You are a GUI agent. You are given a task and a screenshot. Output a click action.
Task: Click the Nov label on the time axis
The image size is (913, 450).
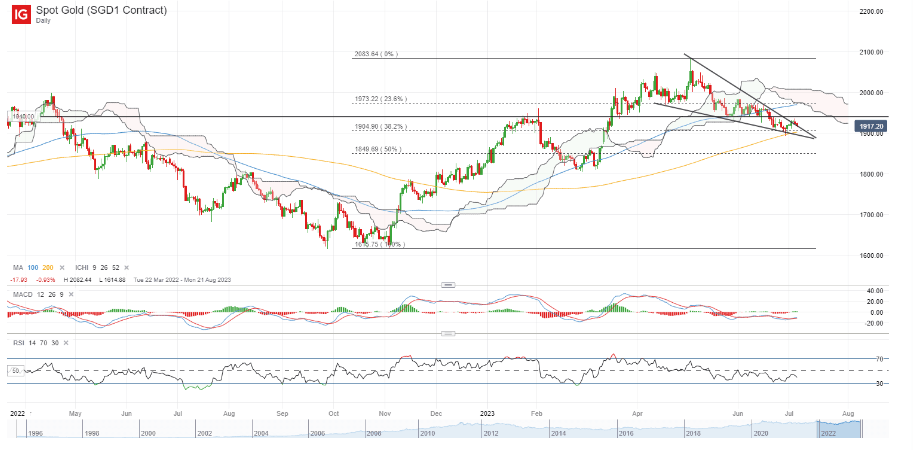[384, 413]
